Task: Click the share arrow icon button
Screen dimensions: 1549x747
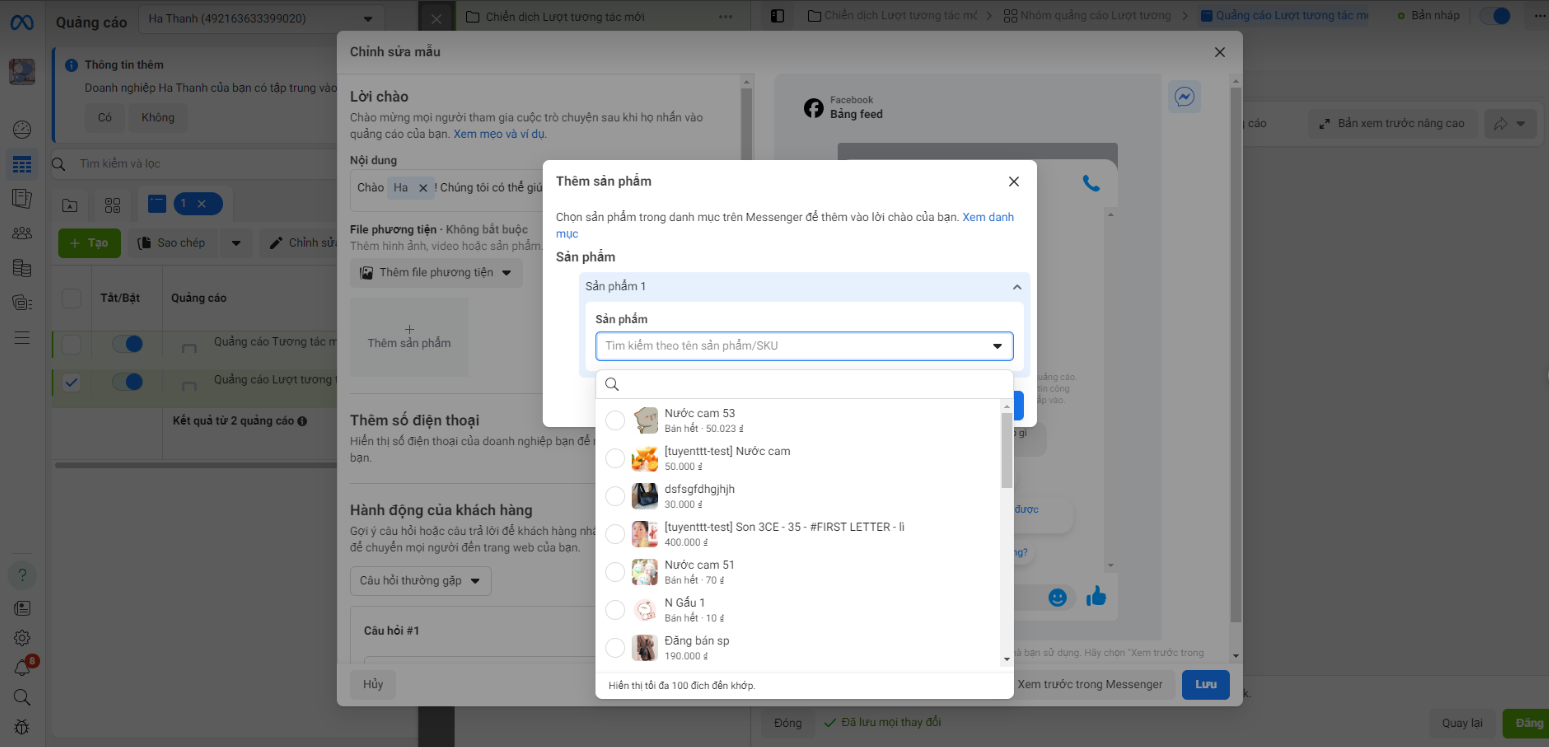Action: 1501,124
